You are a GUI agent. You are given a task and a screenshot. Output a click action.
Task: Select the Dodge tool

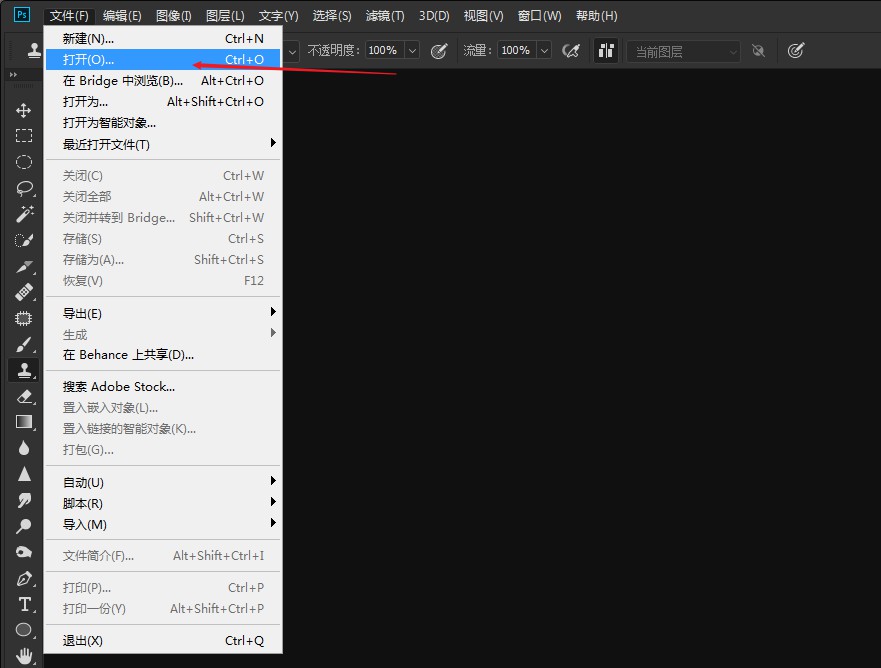(24, 526)
